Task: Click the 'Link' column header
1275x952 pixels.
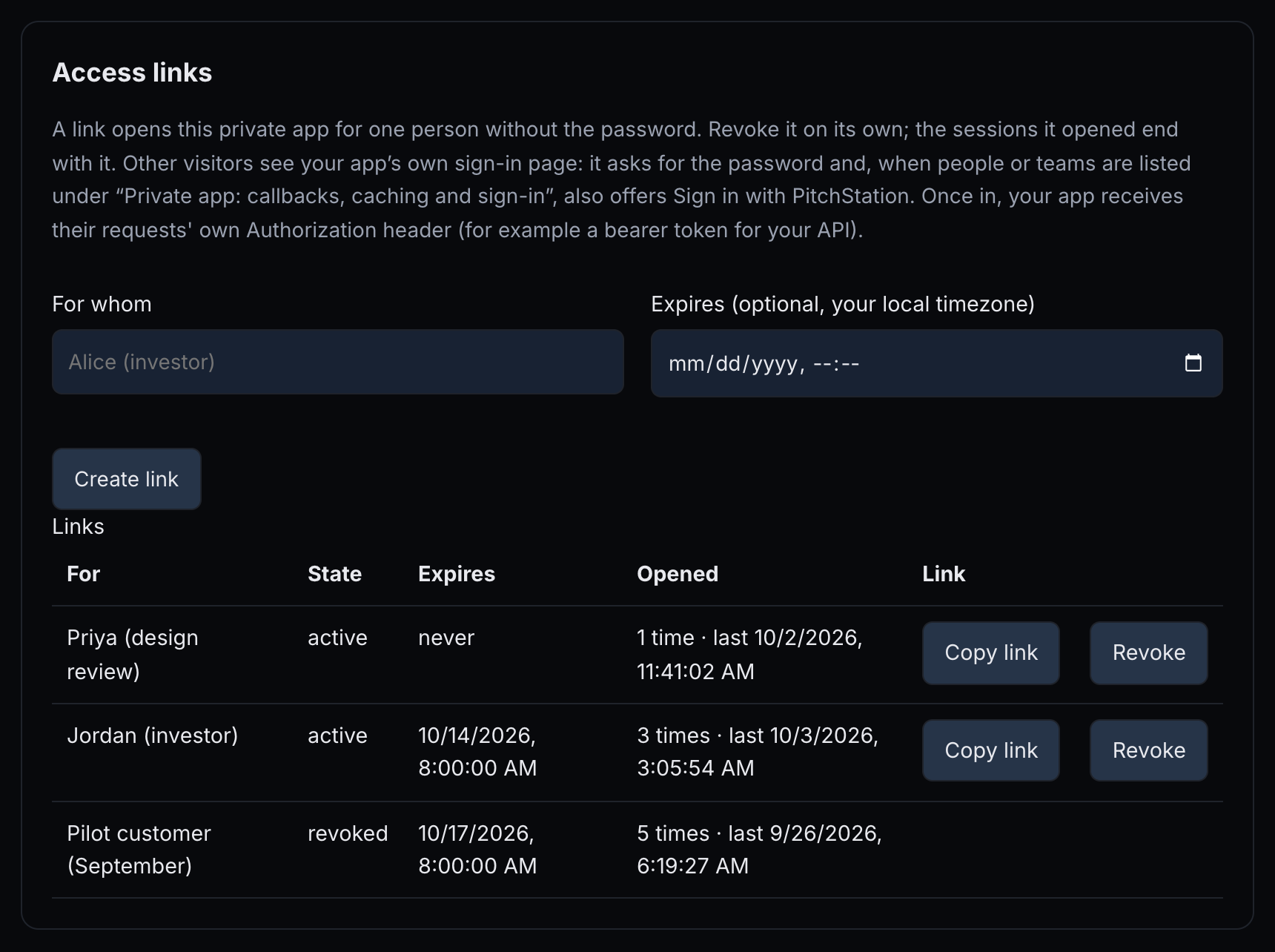Action: coord(944,574)
